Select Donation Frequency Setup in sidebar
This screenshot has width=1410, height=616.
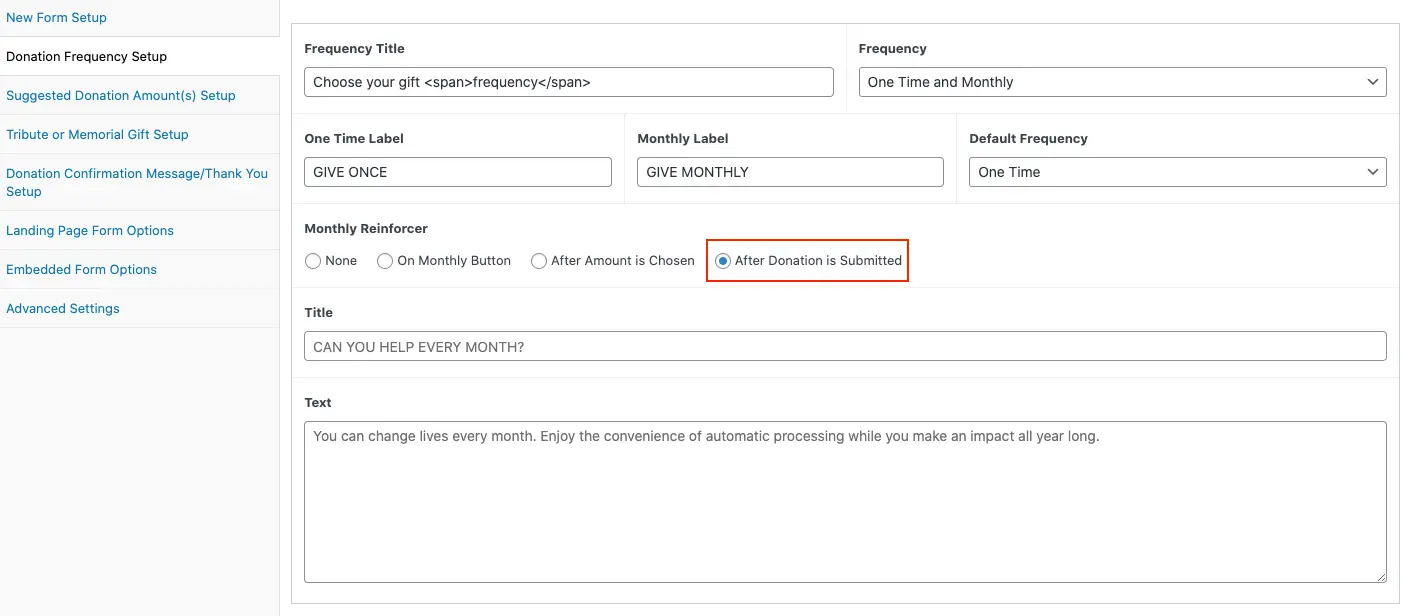(86, 57)
